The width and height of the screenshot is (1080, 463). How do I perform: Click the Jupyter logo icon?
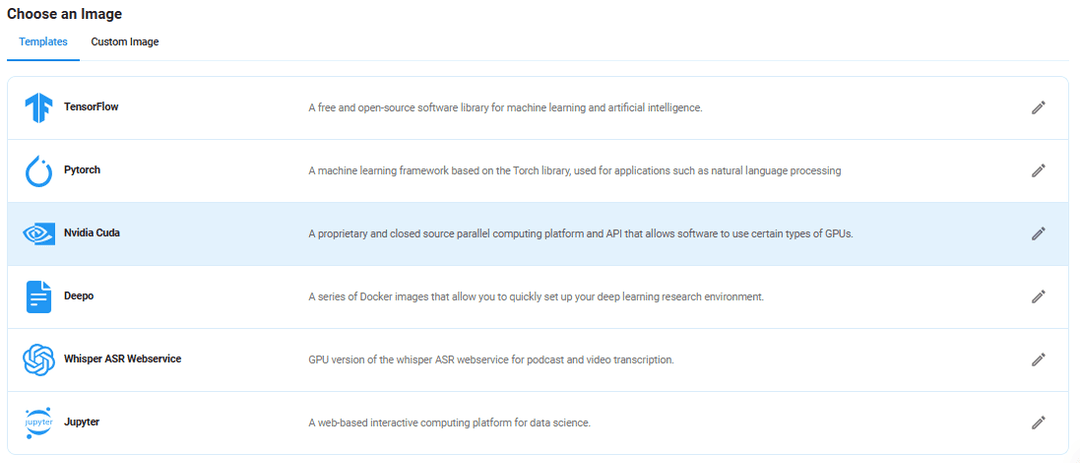tap(39, 423)
